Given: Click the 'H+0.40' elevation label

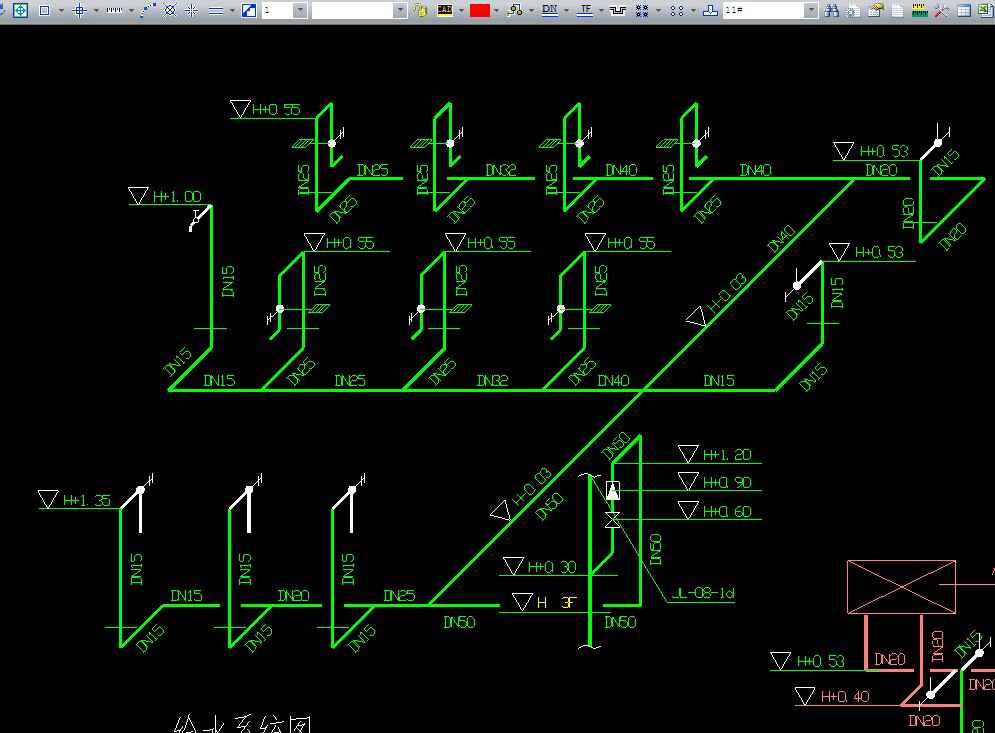Looking at the screenshot, I should click(845, 697).
